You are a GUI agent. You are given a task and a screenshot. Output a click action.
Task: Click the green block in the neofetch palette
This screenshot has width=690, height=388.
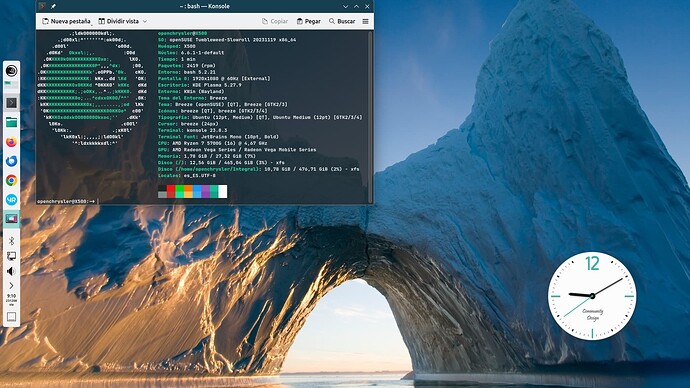point(180,191)
